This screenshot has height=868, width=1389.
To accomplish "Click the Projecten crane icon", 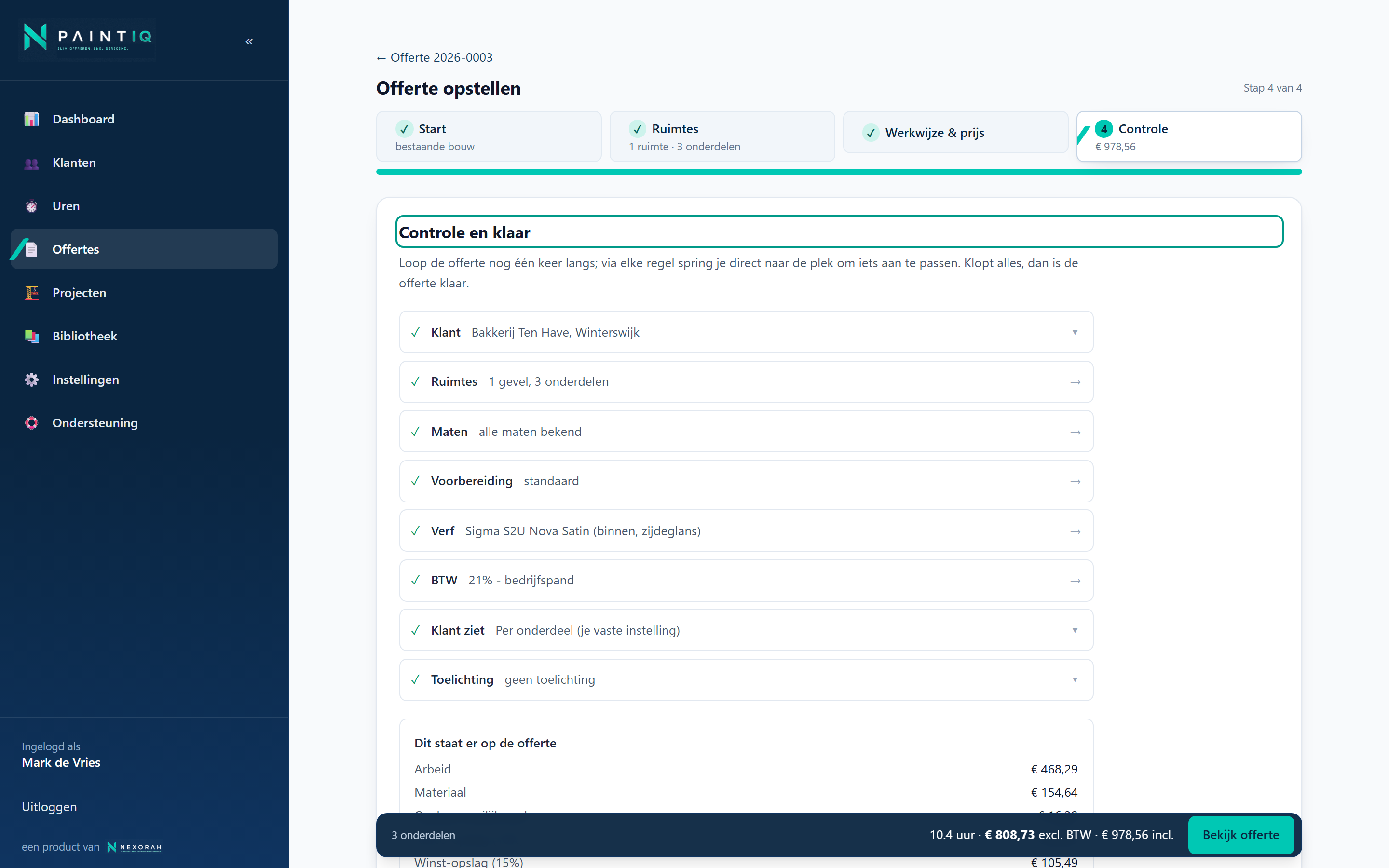I will pyautogui.click(x=31, y=293).
